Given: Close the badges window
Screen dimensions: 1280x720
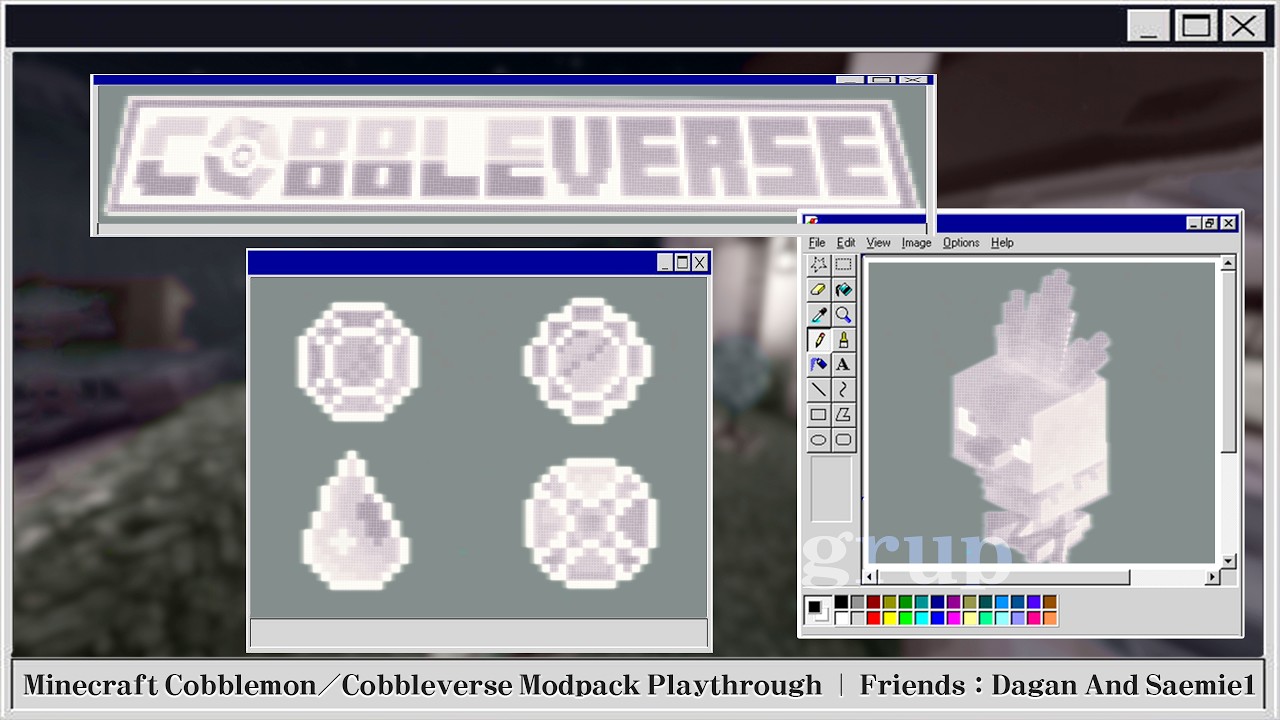Looking at the screenshot, I should [x=699, y=263].
